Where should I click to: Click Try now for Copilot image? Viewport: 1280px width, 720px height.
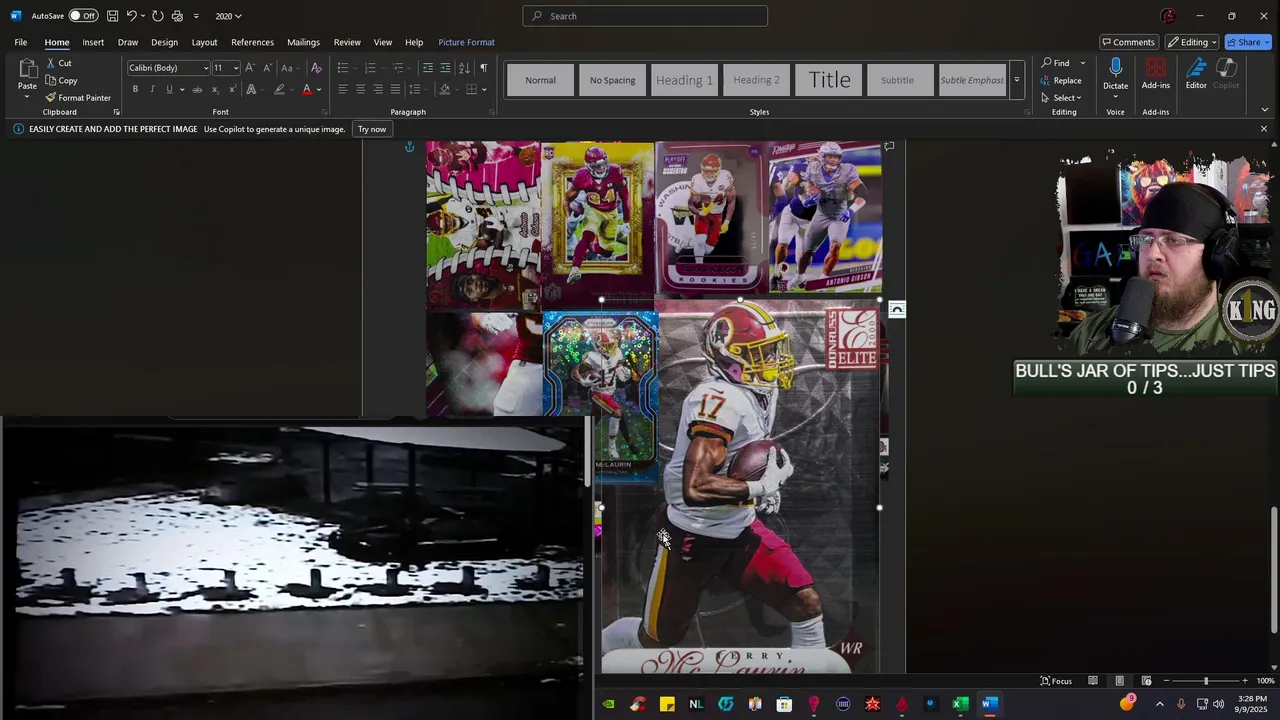(372, 129)
